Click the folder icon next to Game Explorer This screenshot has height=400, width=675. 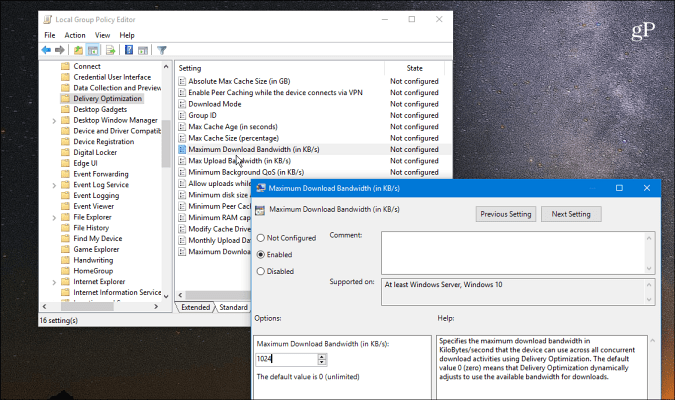tap(65, 249)
